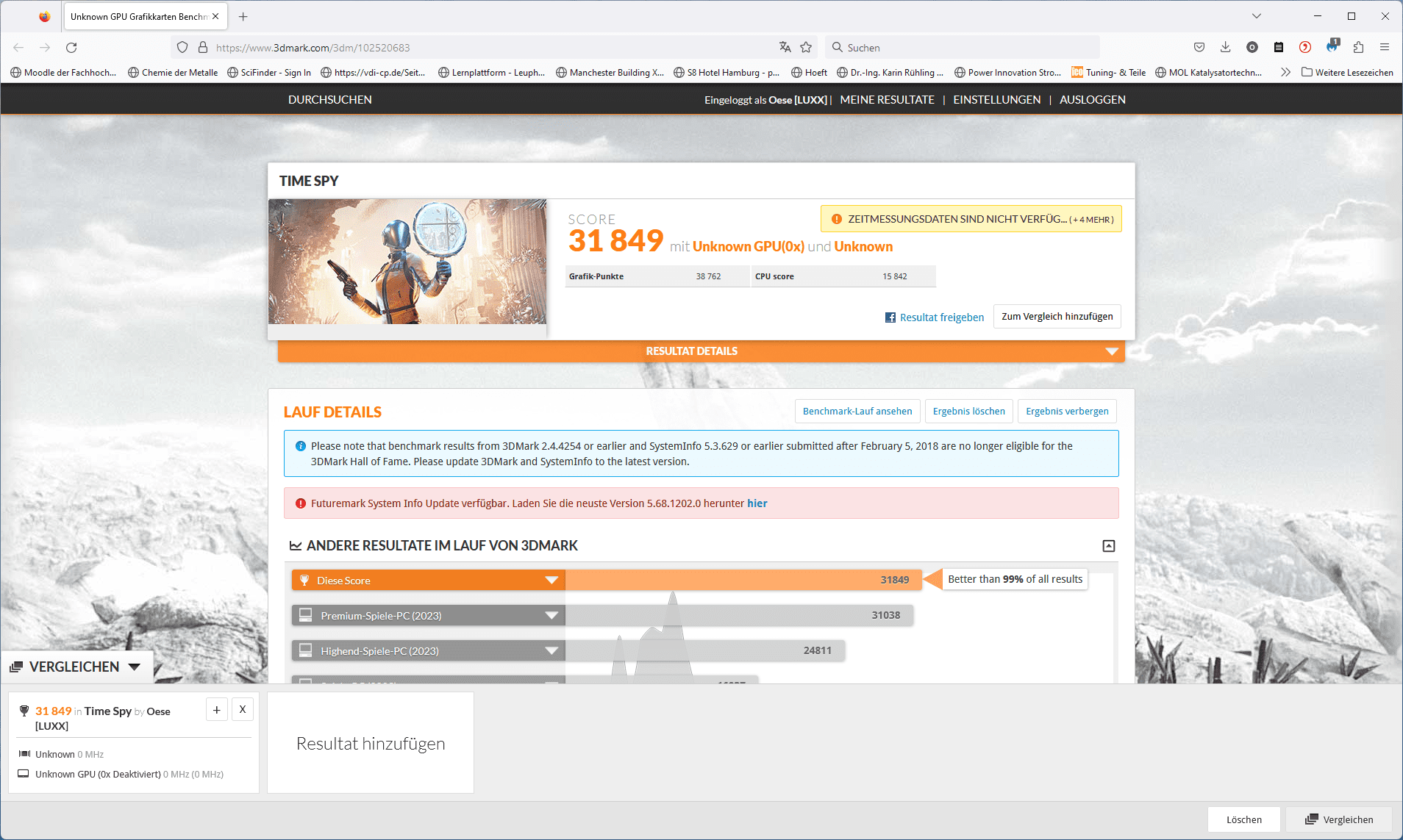The width and height of the screenshot is (1403, 840).
Task: Open the MOL Katalysatortechn... bookmark
Action: [x=1209, y=72]
